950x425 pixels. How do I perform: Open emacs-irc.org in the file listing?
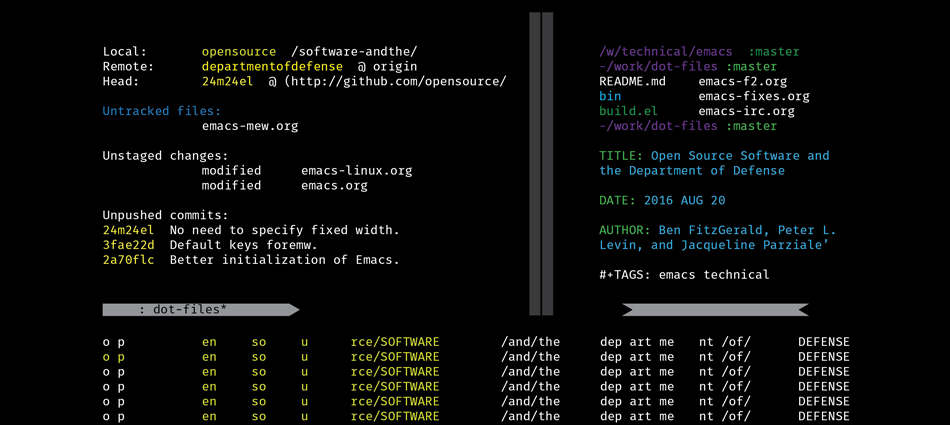pyautogui.click(x=746, y=112)
